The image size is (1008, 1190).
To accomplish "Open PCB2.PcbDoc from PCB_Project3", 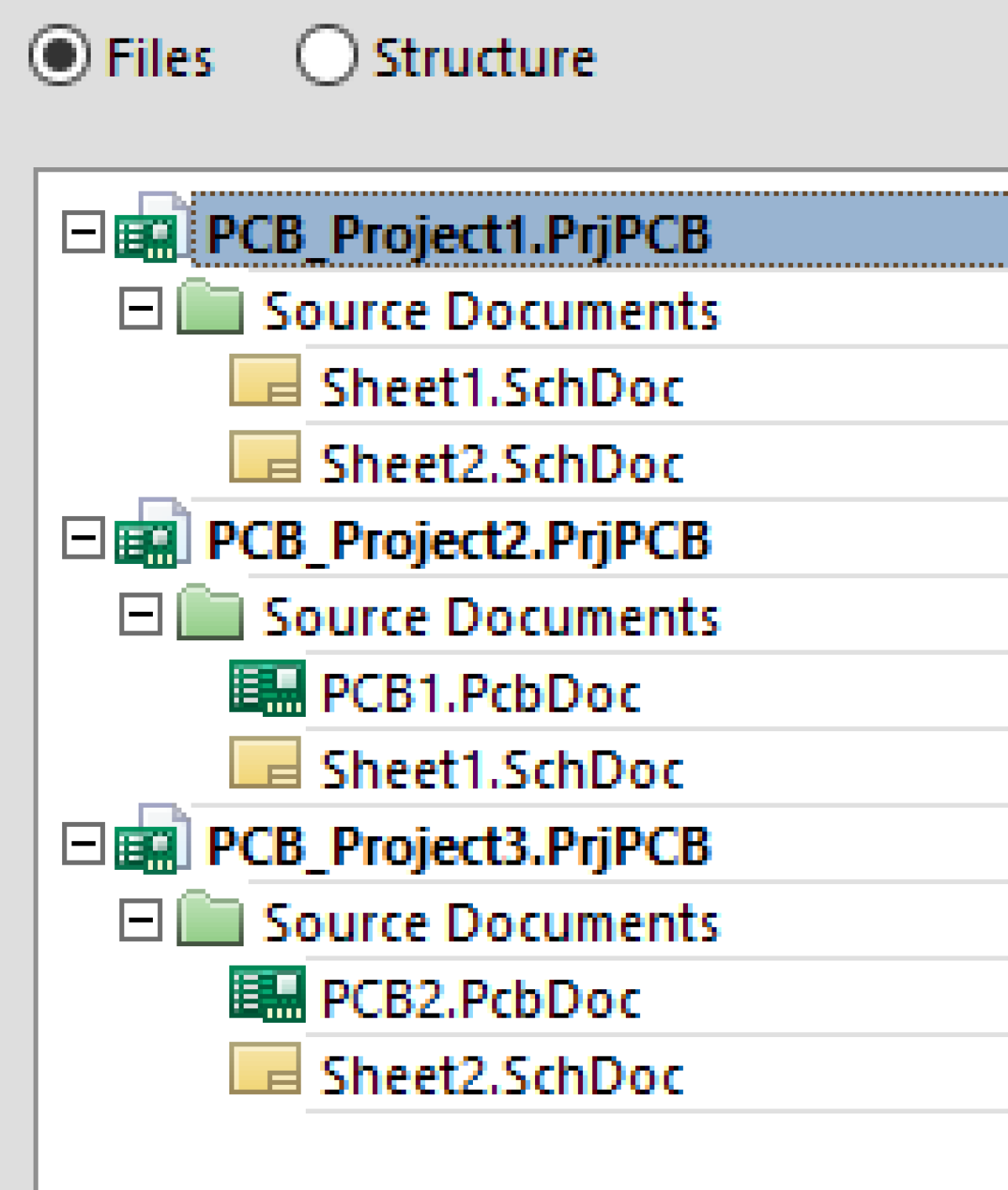I will pyautogui.click(x=479, y=996).
